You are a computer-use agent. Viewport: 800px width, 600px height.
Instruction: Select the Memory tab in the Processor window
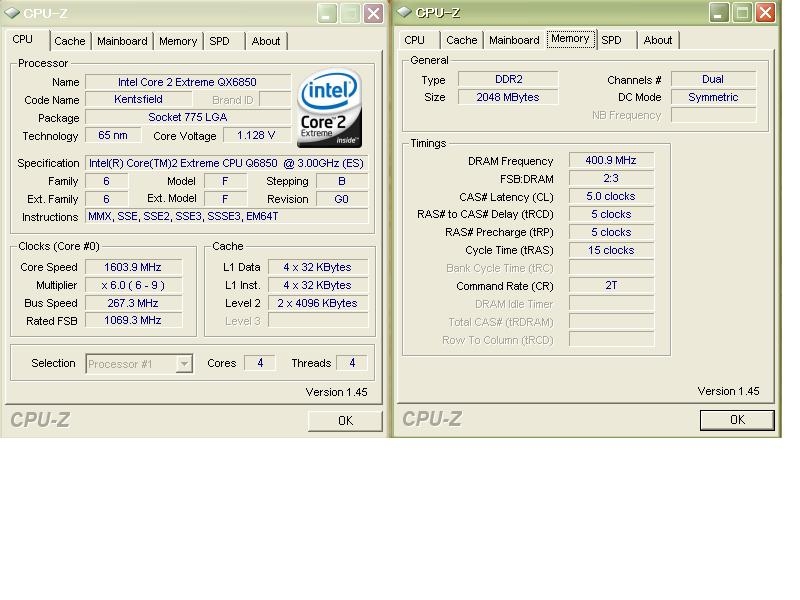click(178, 41)
